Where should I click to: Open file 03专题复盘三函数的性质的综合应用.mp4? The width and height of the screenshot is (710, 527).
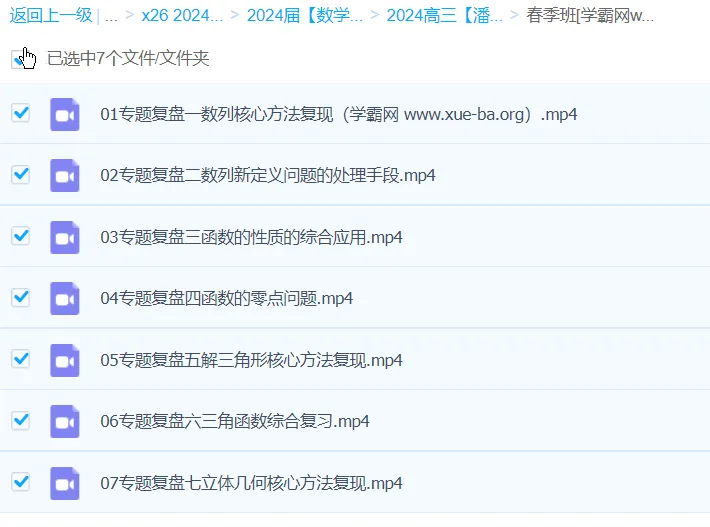coord(251,237)
